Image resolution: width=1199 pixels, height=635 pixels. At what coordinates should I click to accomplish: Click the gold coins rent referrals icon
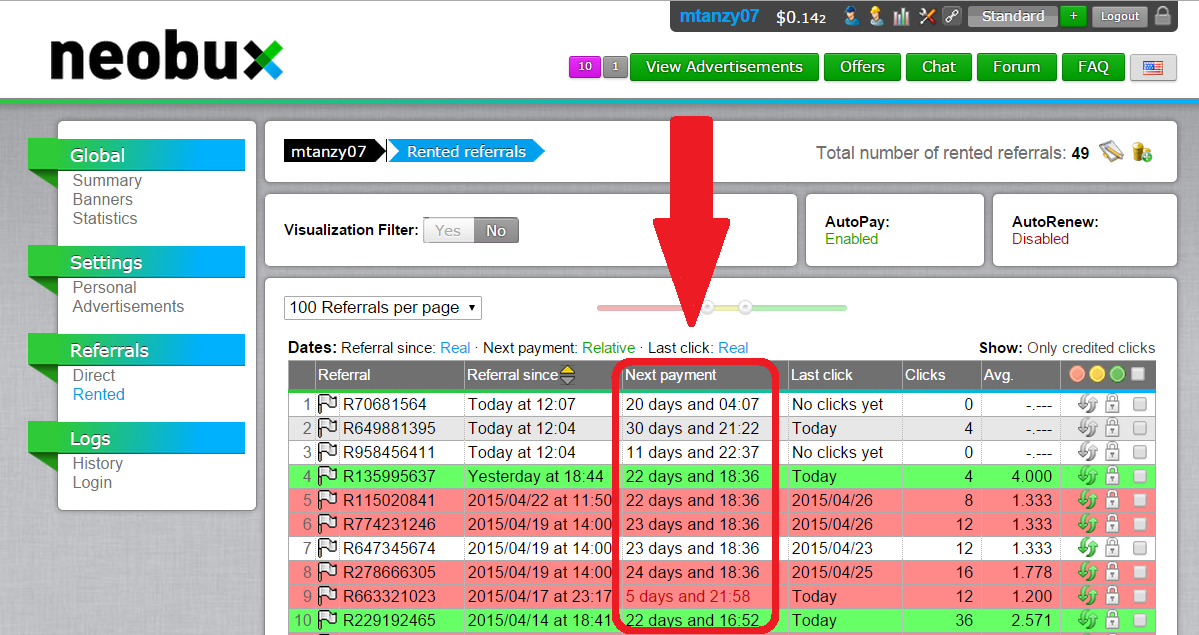click(x=1142, y=151)
